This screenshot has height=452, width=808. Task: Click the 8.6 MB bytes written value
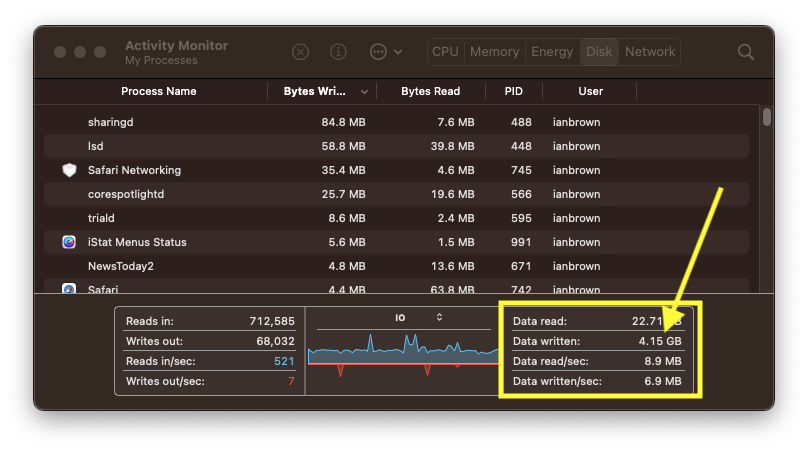[x=347, y=219]
